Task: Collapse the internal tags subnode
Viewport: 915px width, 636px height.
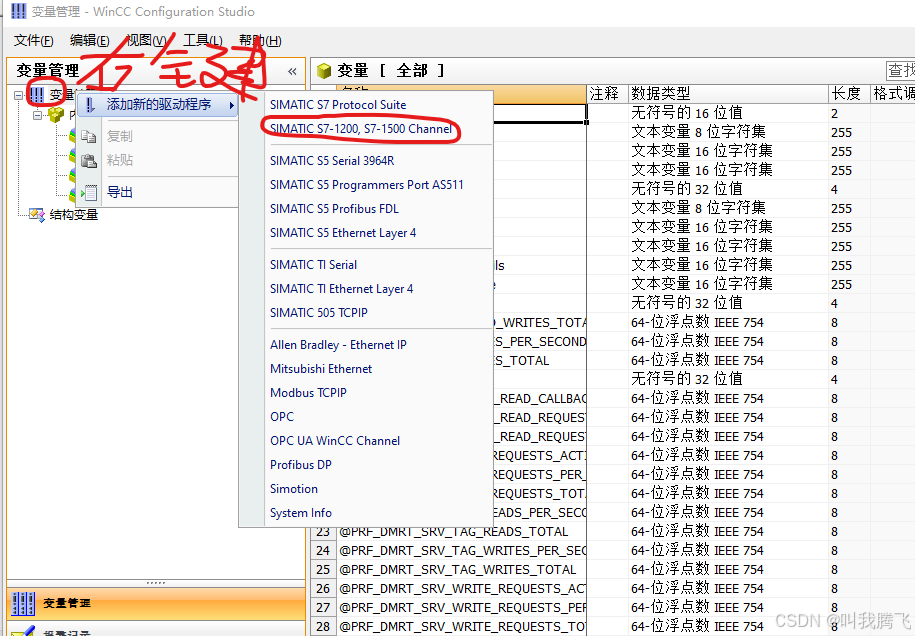Action: tap(37, 115)
